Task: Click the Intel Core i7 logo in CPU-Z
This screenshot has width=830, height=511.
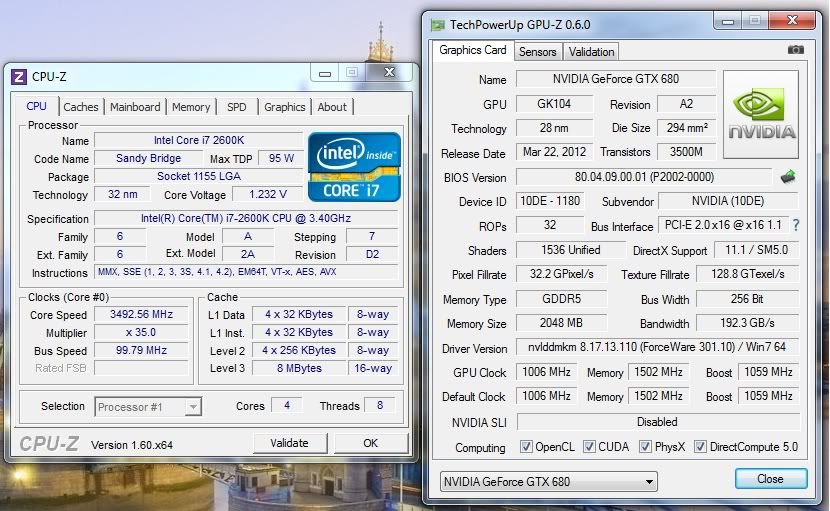Action: pyautogui.click(x=354, y=167)
